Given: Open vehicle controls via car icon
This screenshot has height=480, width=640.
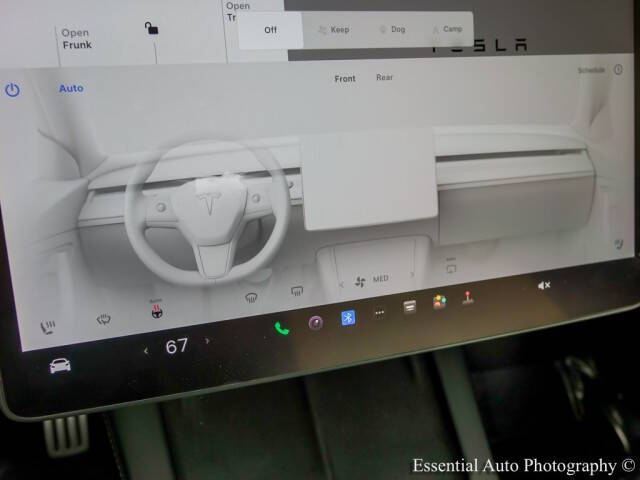Looking at the screenshot, I should (x=60, y=365).
